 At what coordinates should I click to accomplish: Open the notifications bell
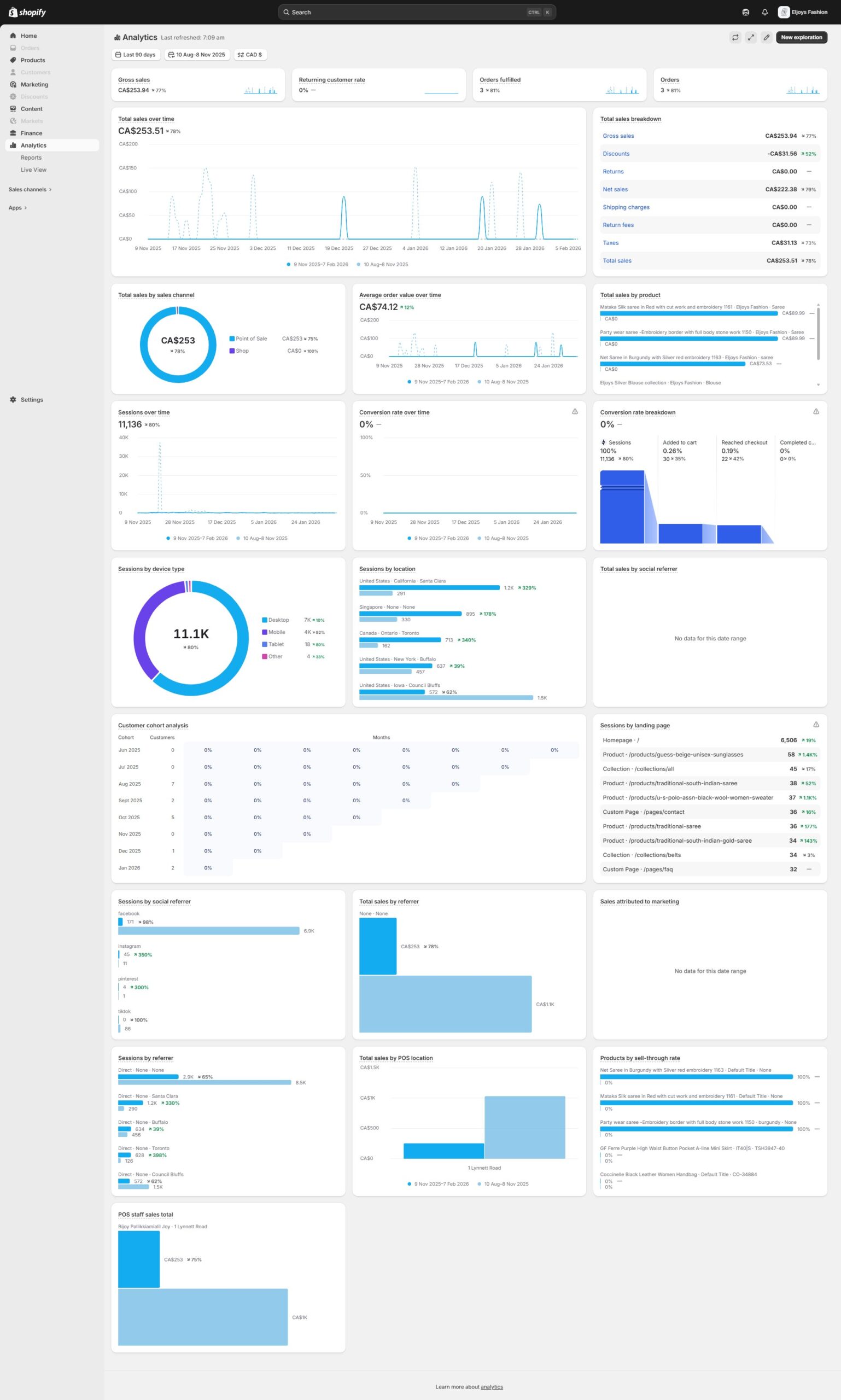pyautogui.click(x=764, y=12)
